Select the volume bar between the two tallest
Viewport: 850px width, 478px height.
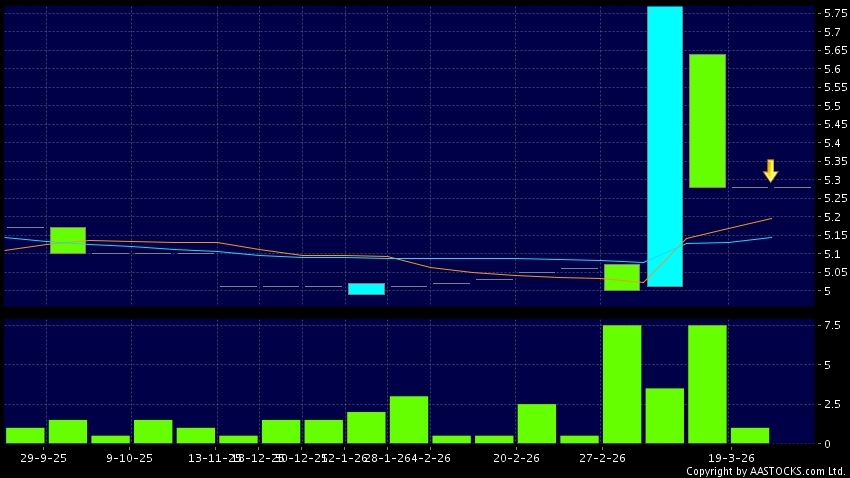click(x=665, y=415)
